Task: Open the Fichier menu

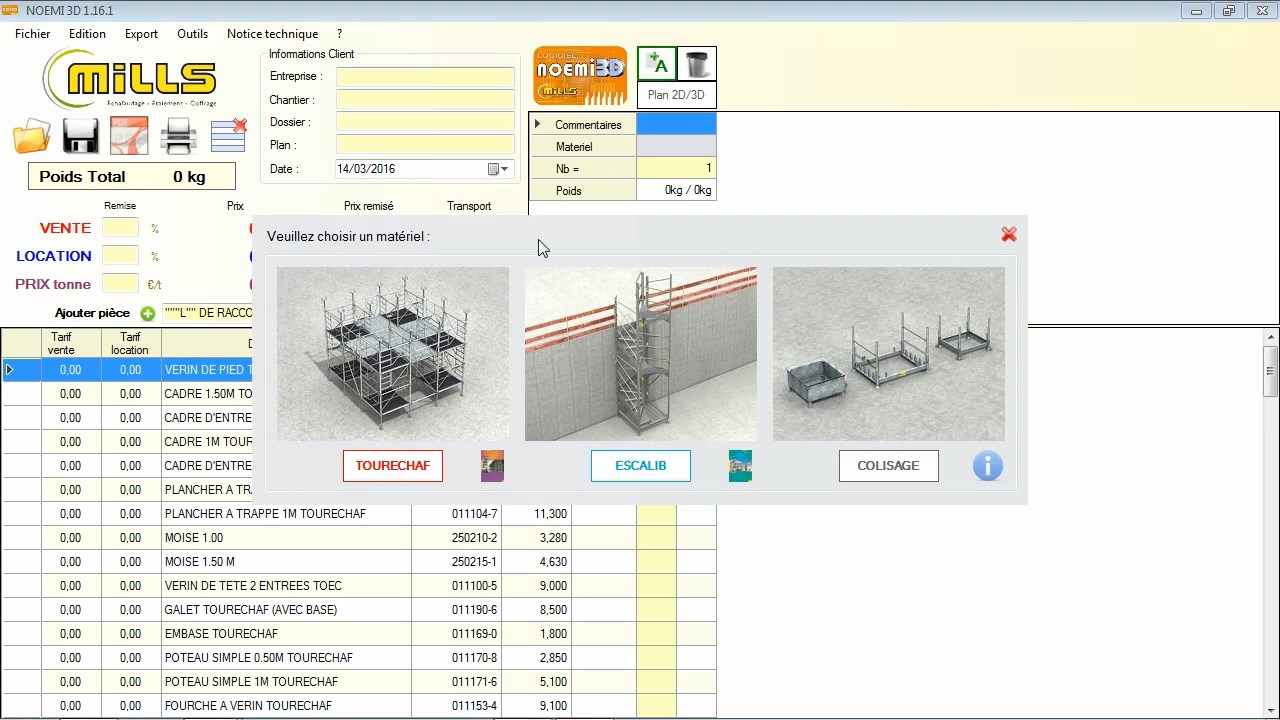Action: coord(33,34)
